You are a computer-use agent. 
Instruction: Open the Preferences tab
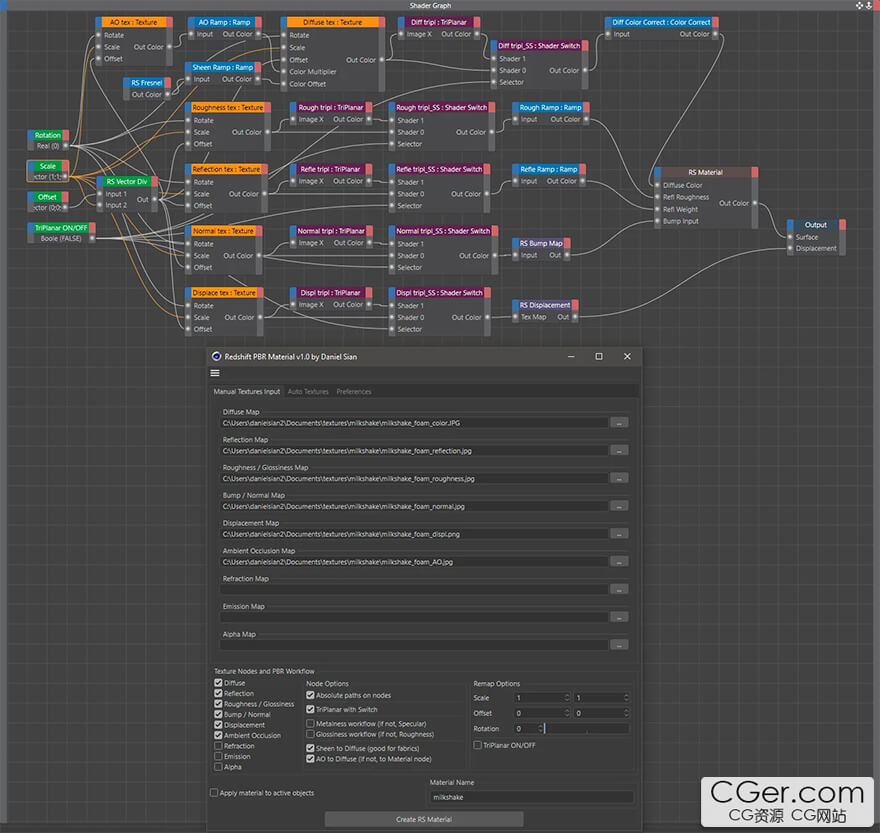pos(354,392)
